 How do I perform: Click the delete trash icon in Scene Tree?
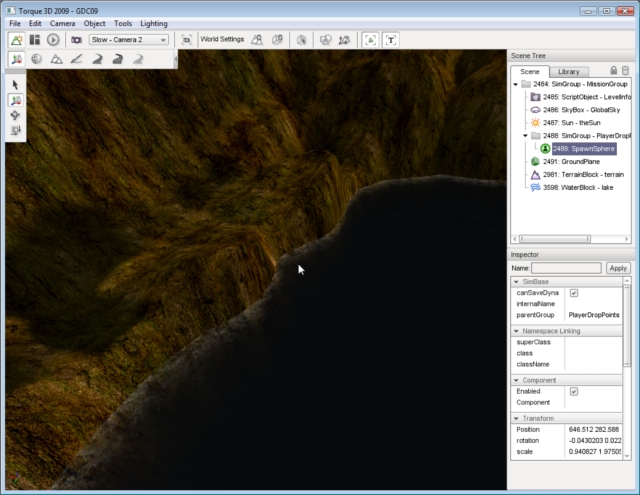pyautogui.click(x=626, y=71)
